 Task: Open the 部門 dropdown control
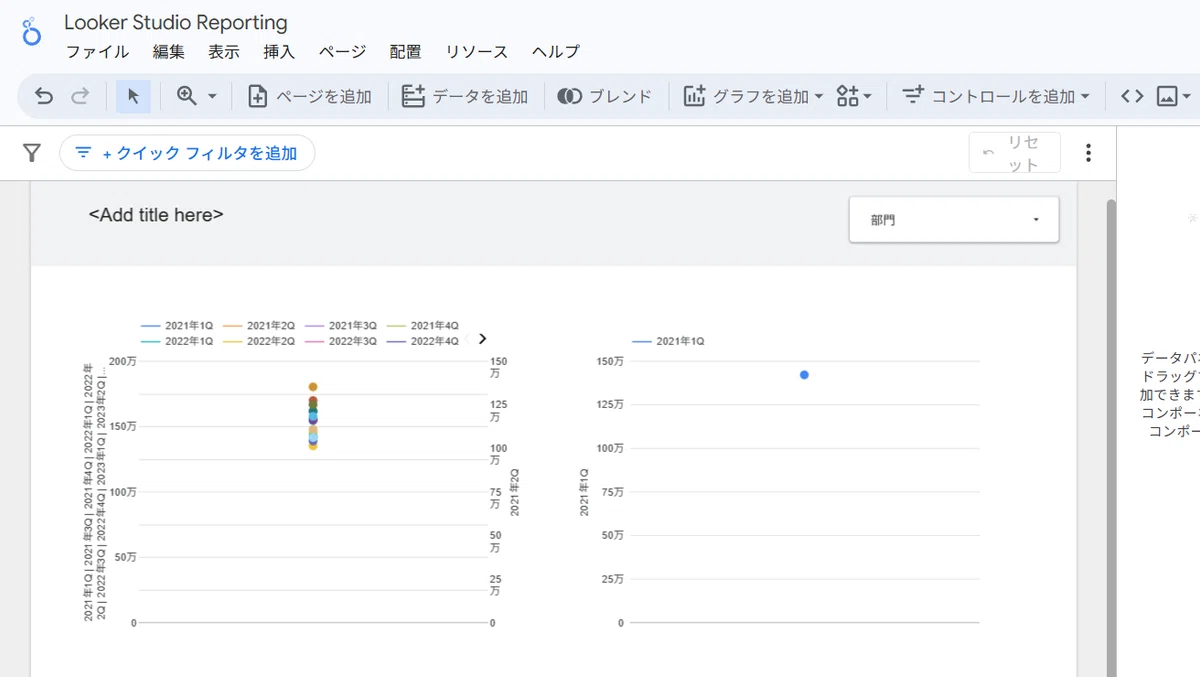[954, 220]
